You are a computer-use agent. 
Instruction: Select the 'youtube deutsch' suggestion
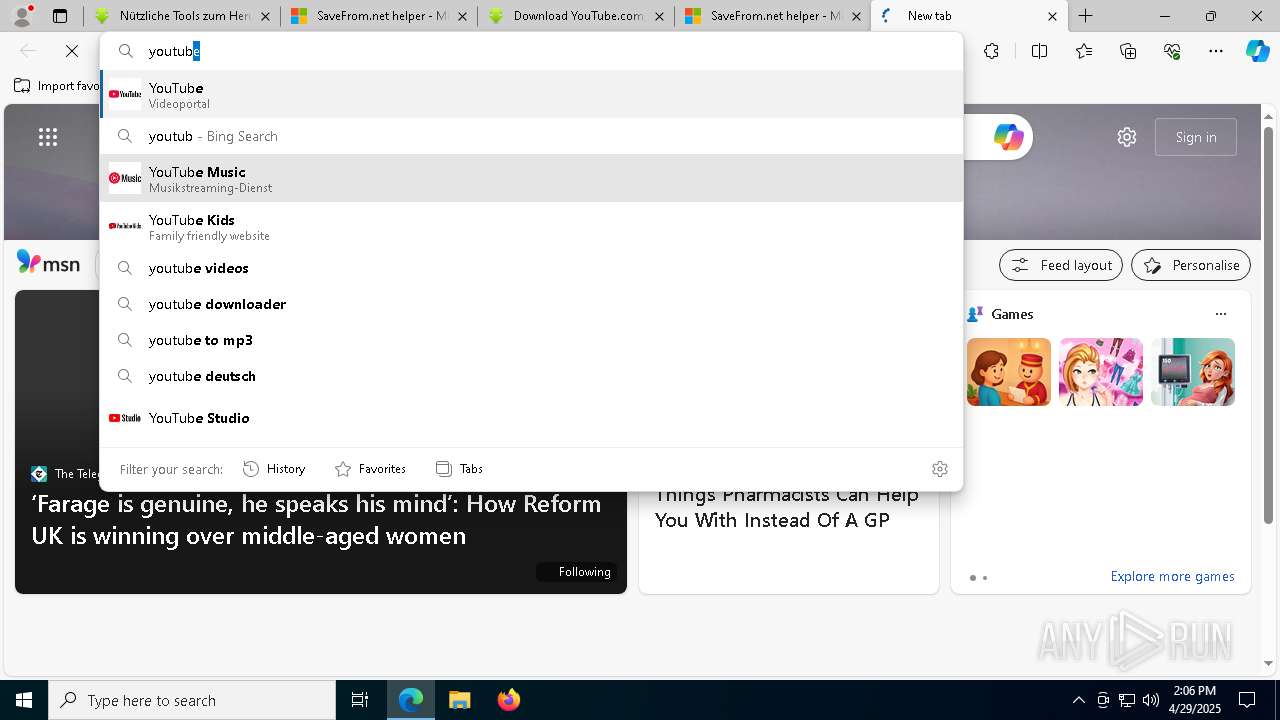click(531, 376)
